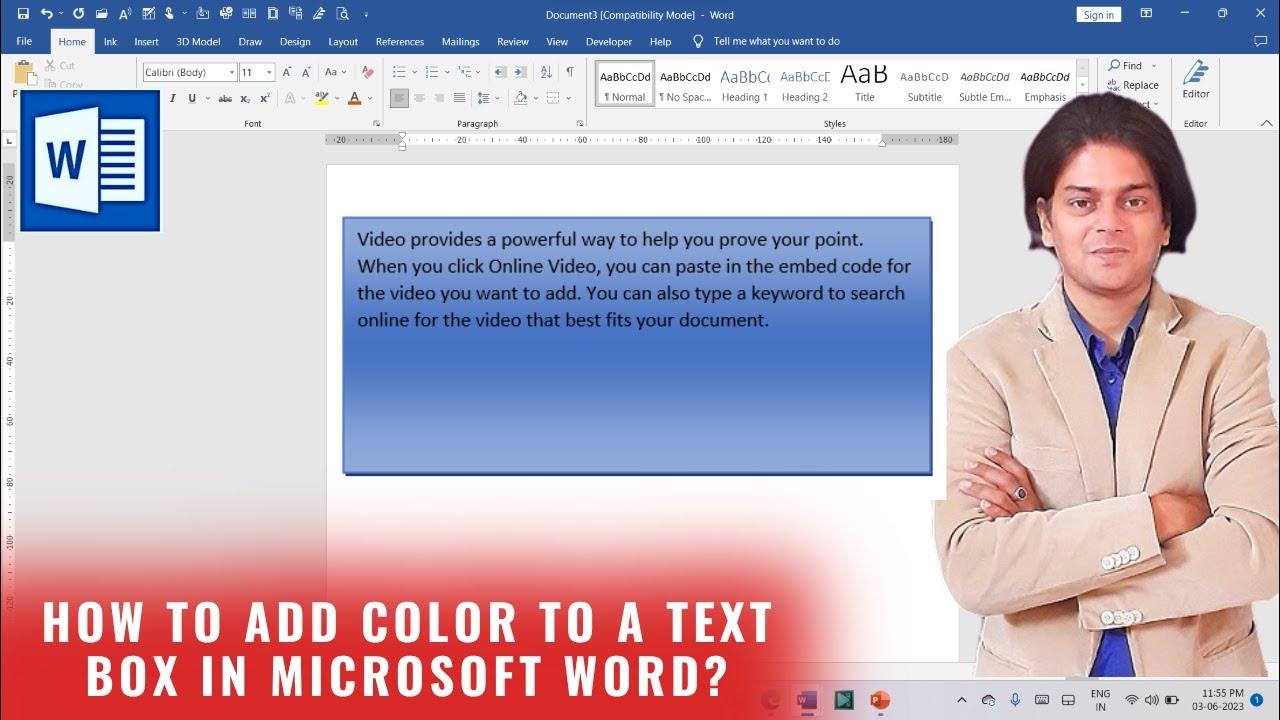Click inside the blue text box paragraph

pyautogui.click(x=634, y=280)
